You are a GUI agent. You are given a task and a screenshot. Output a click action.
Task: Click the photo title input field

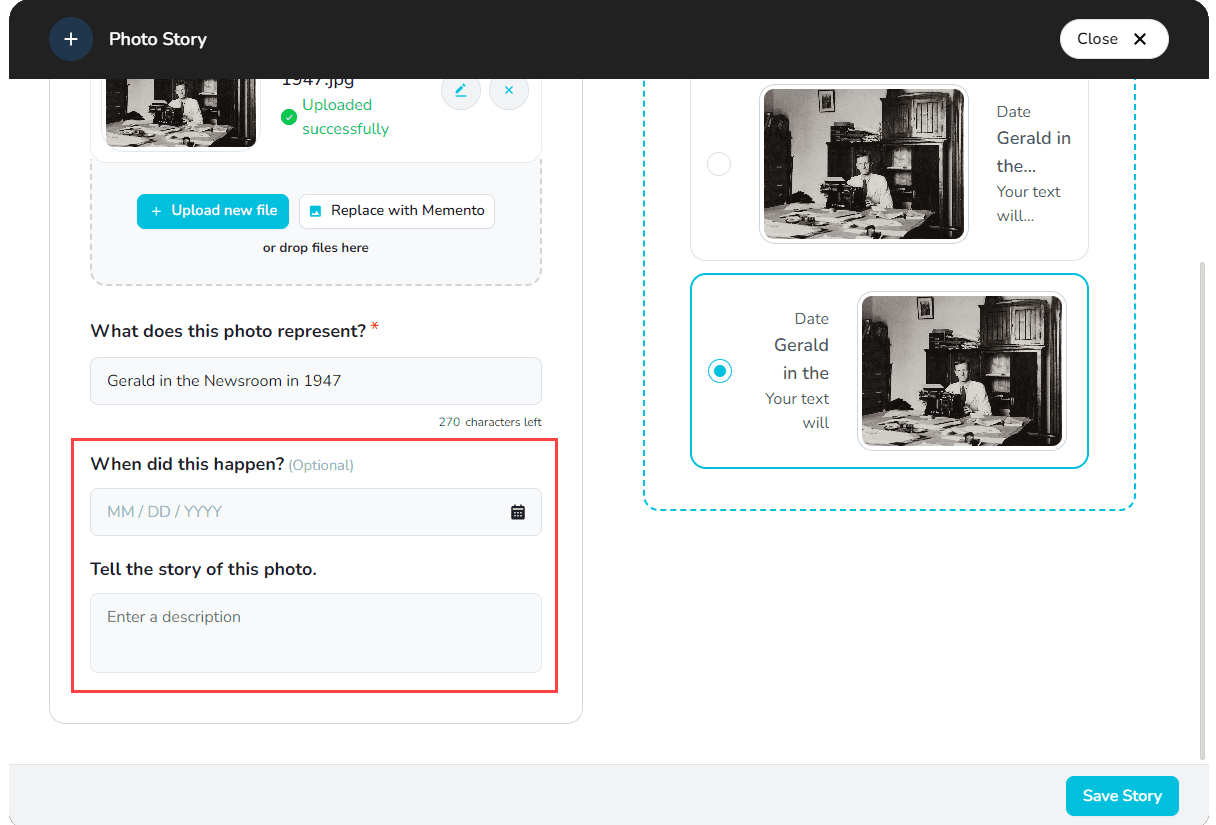(x=315, y=381)
